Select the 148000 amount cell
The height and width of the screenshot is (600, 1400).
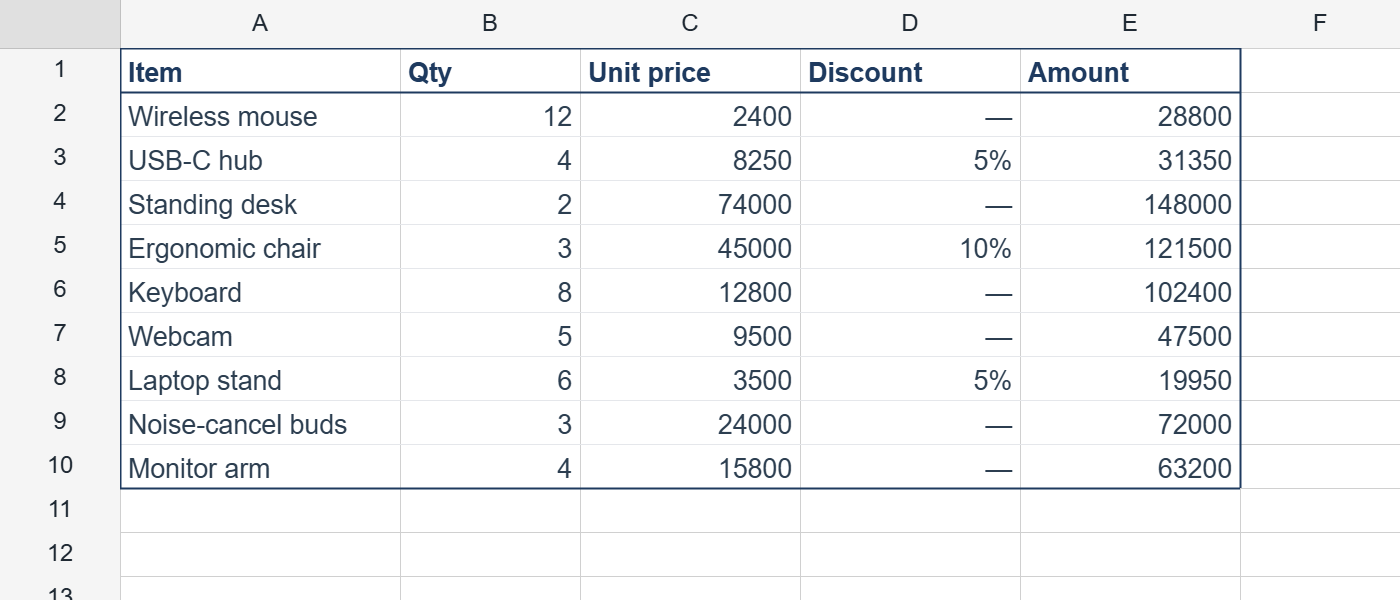[x=1130, y=203]
